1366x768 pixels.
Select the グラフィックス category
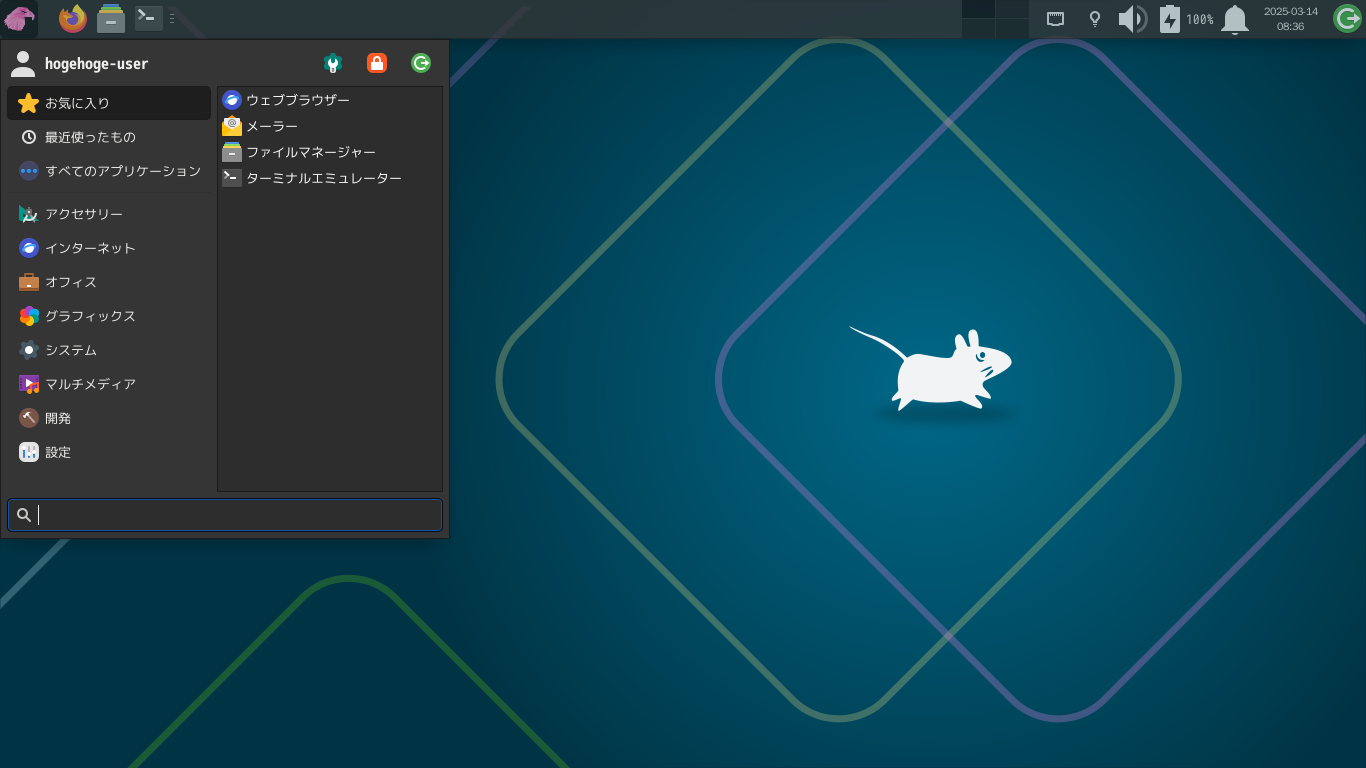[x=109, y=316]
